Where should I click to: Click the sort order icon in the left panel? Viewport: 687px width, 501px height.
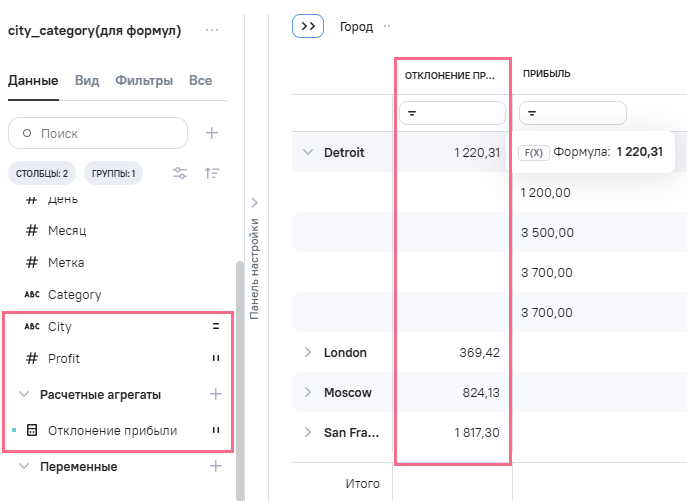211,173
